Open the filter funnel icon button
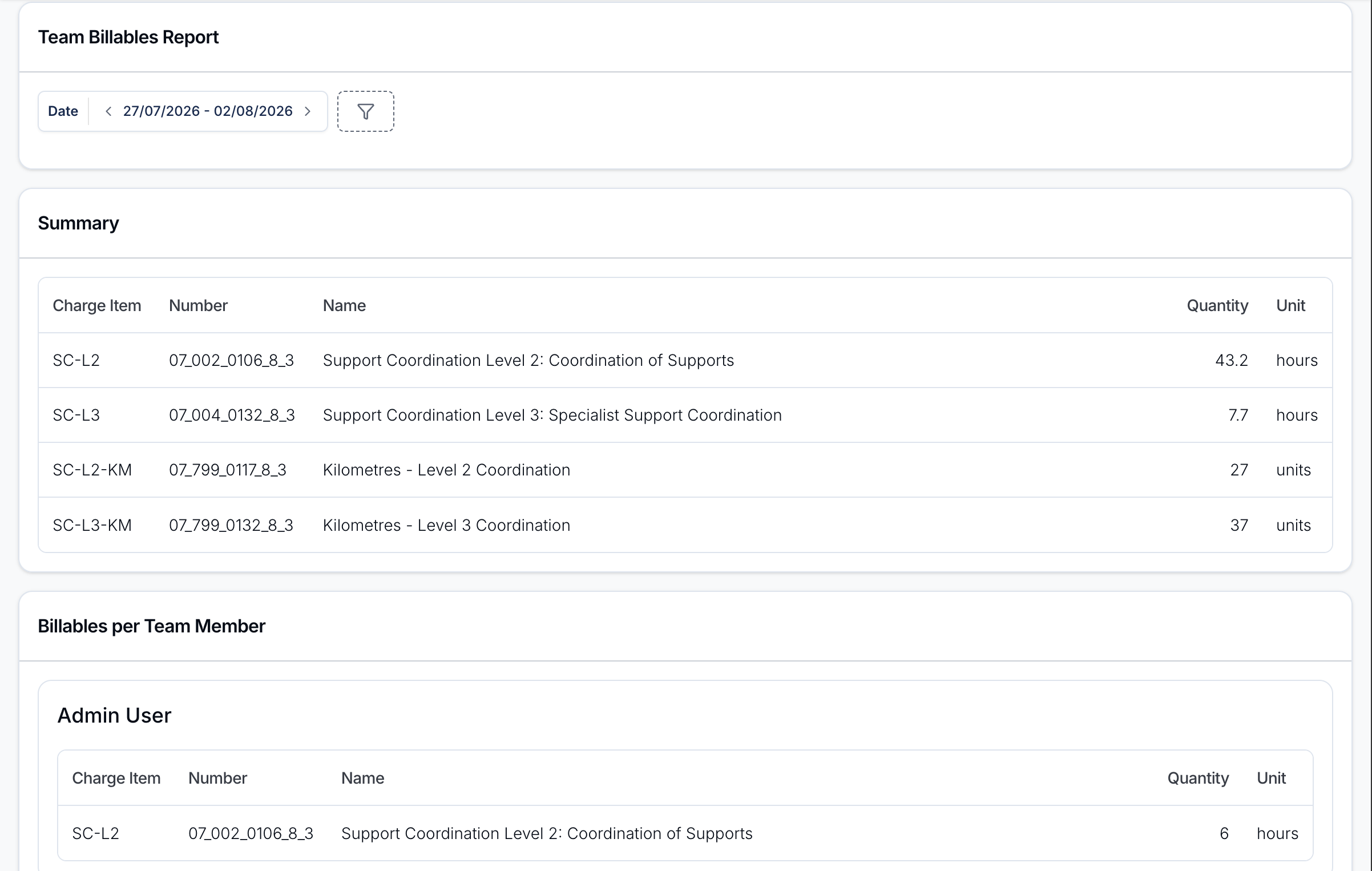This screenshot has width=1372, height=871. [365, 111]
